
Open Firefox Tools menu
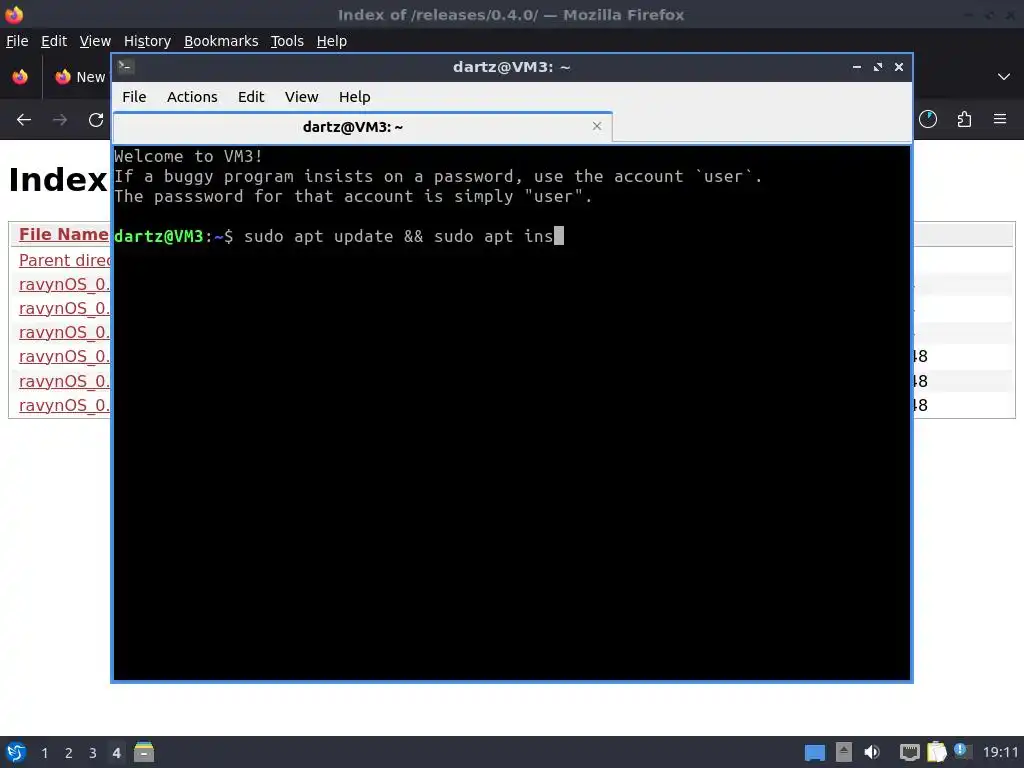tap(287, 41)
